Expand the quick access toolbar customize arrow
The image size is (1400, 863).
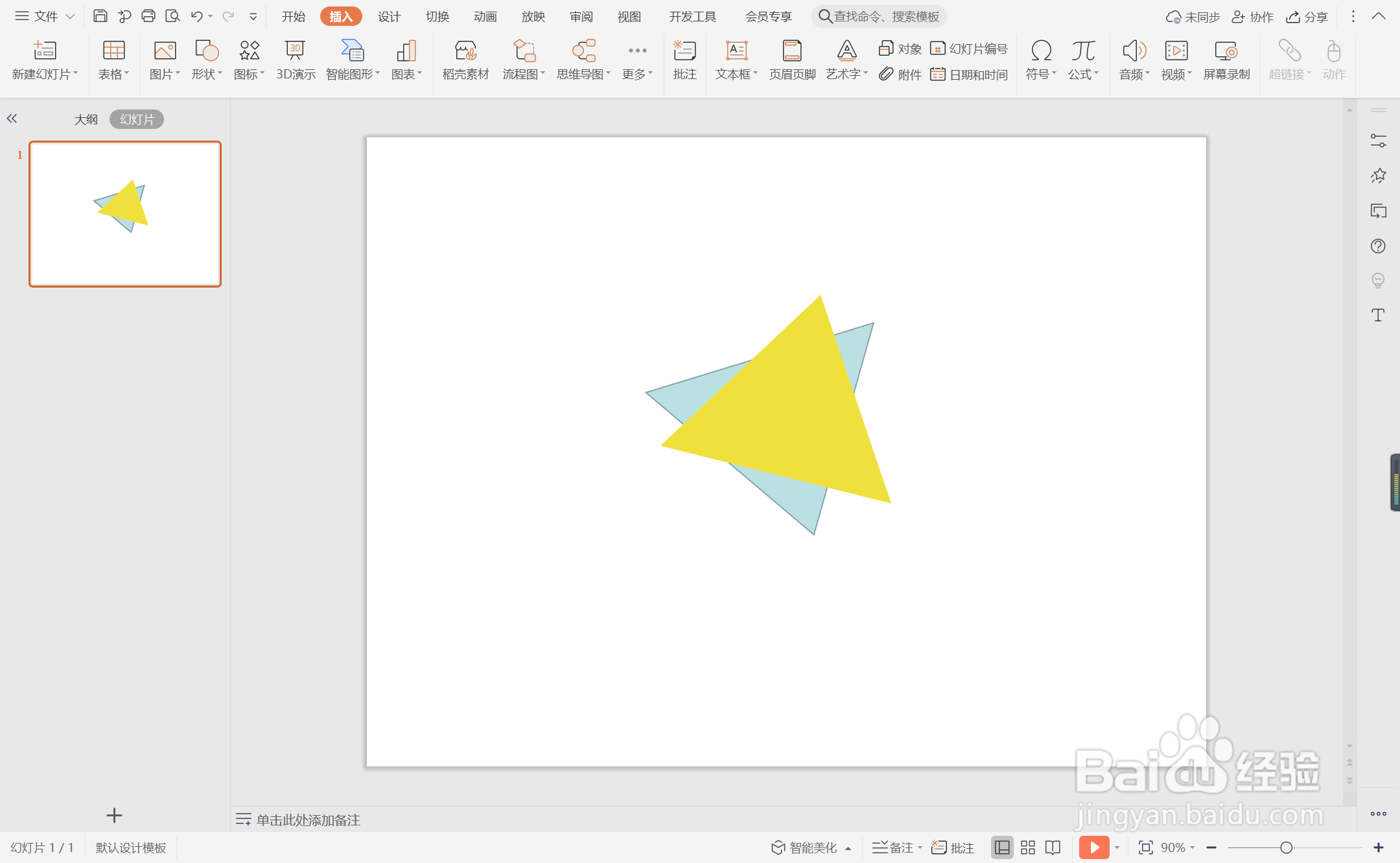[x=253, y=16]
